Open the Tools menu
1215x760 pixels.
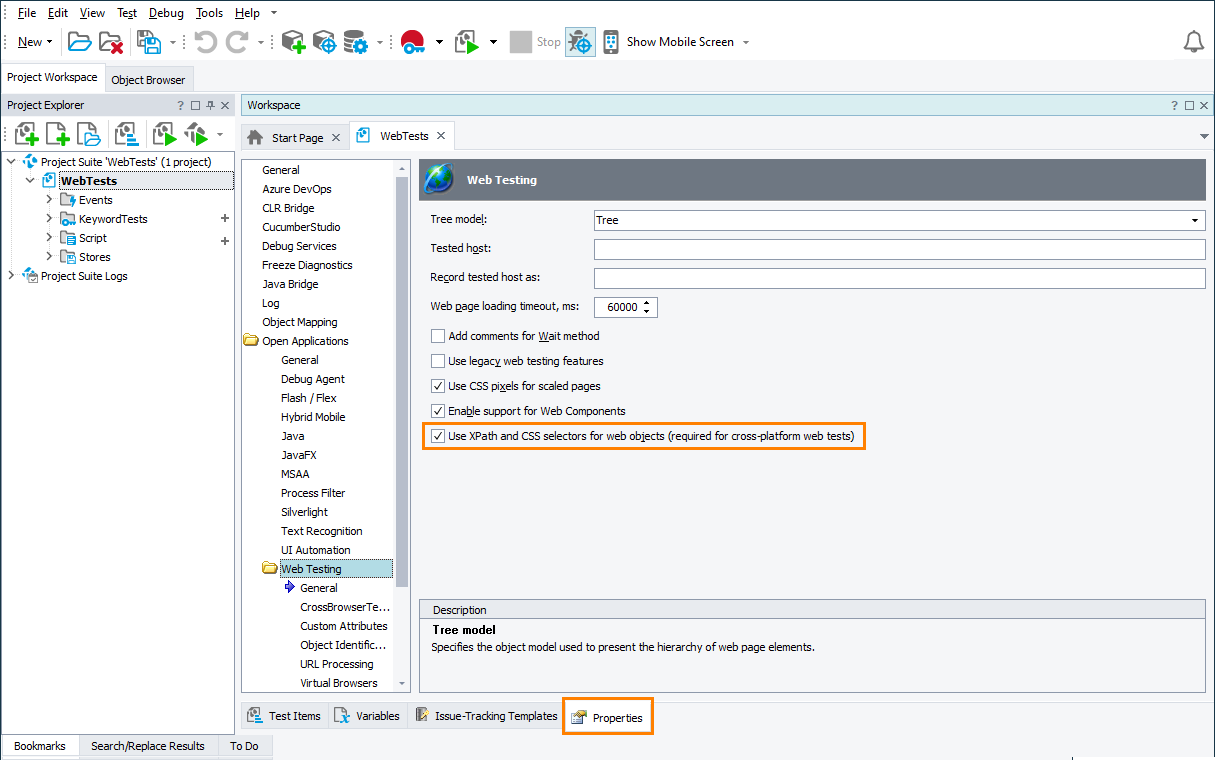click(209, 13)
